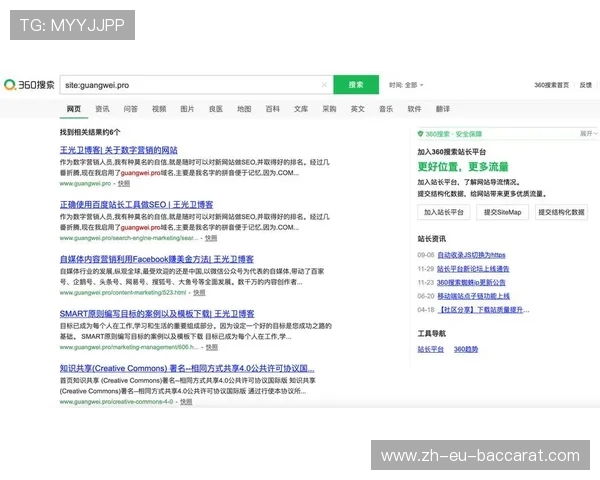Open news link 【社区分享】下载站质量提升
The width and height of the screenshot is (600, 480).
tap(483, 310)
